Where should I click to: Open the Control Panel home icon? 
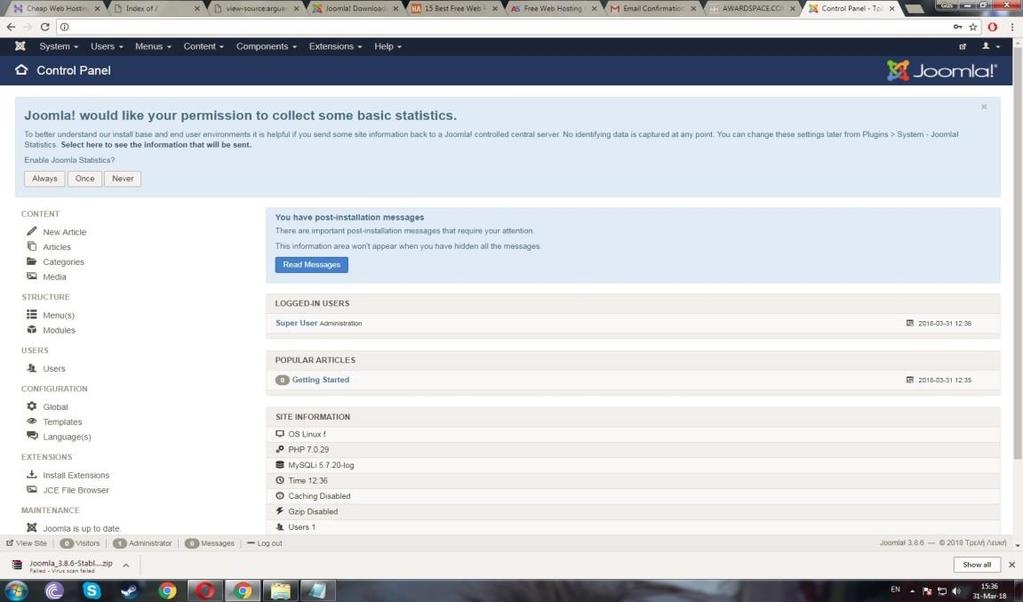[x=22, y=70]
